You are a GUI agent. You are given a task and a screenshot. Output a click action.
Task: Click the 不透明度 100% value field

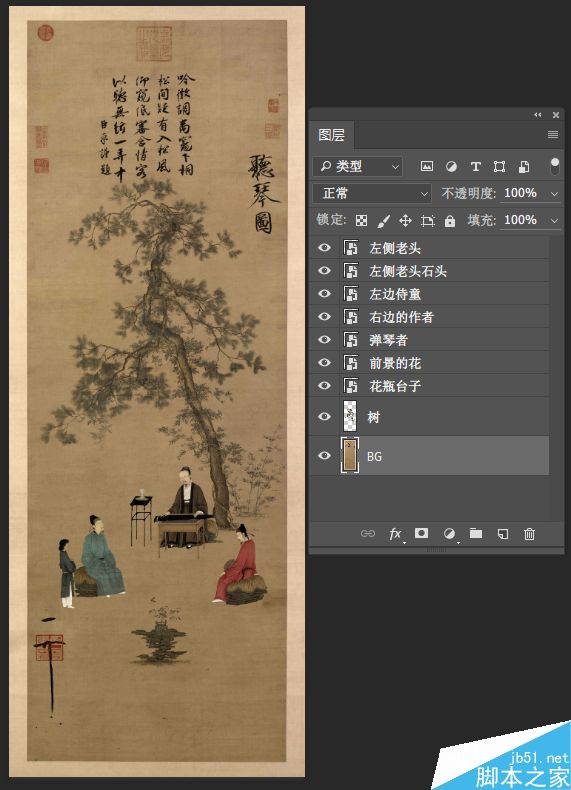coord(523,193)
